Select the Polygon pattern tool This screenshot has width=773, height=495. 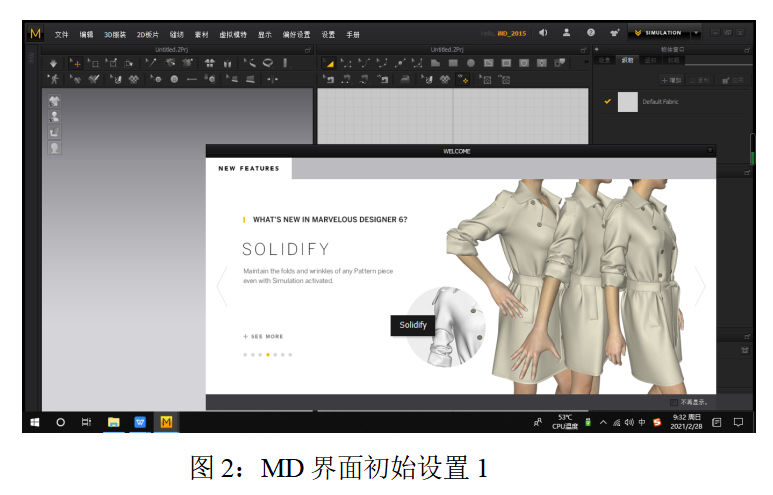click(435, 63)
